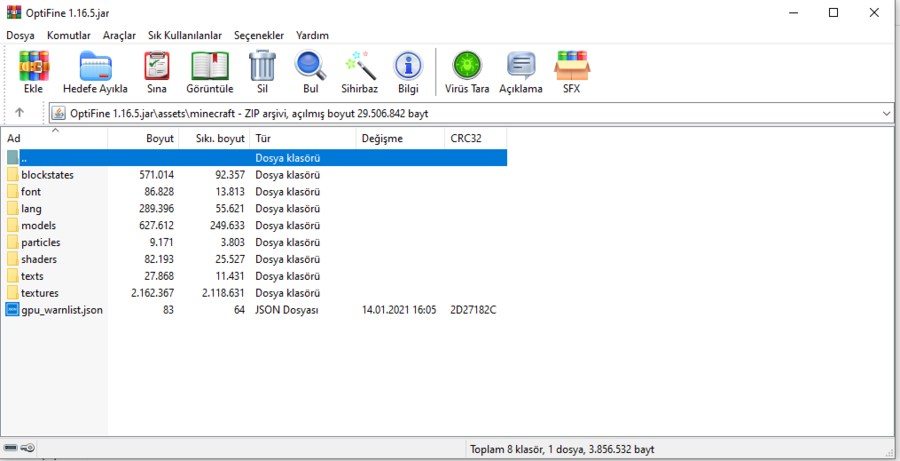Image resolution: width=900 pixels, height=461 pixels.
Task: Select the font folder row
Action: click(x=254, y=192)
